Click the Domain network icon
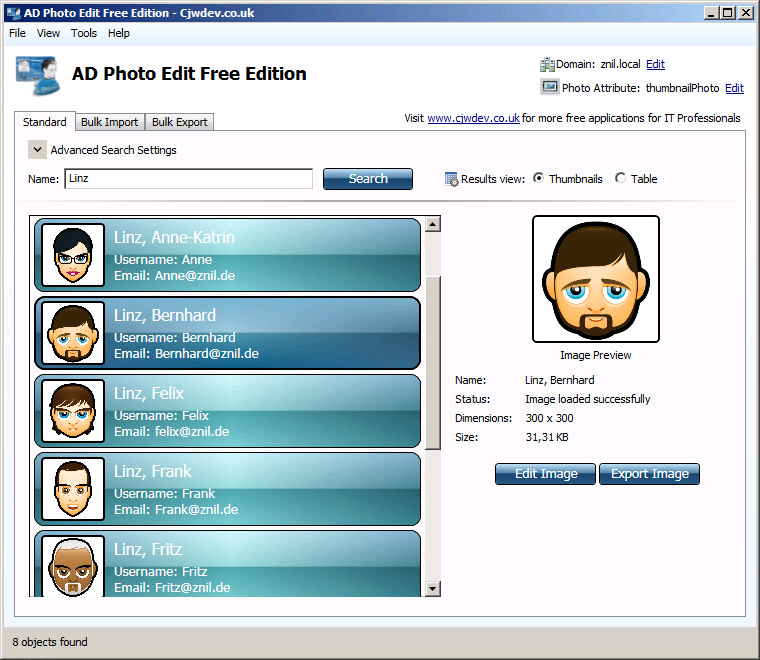Viewport: 760px width, 660px height. 548,64
